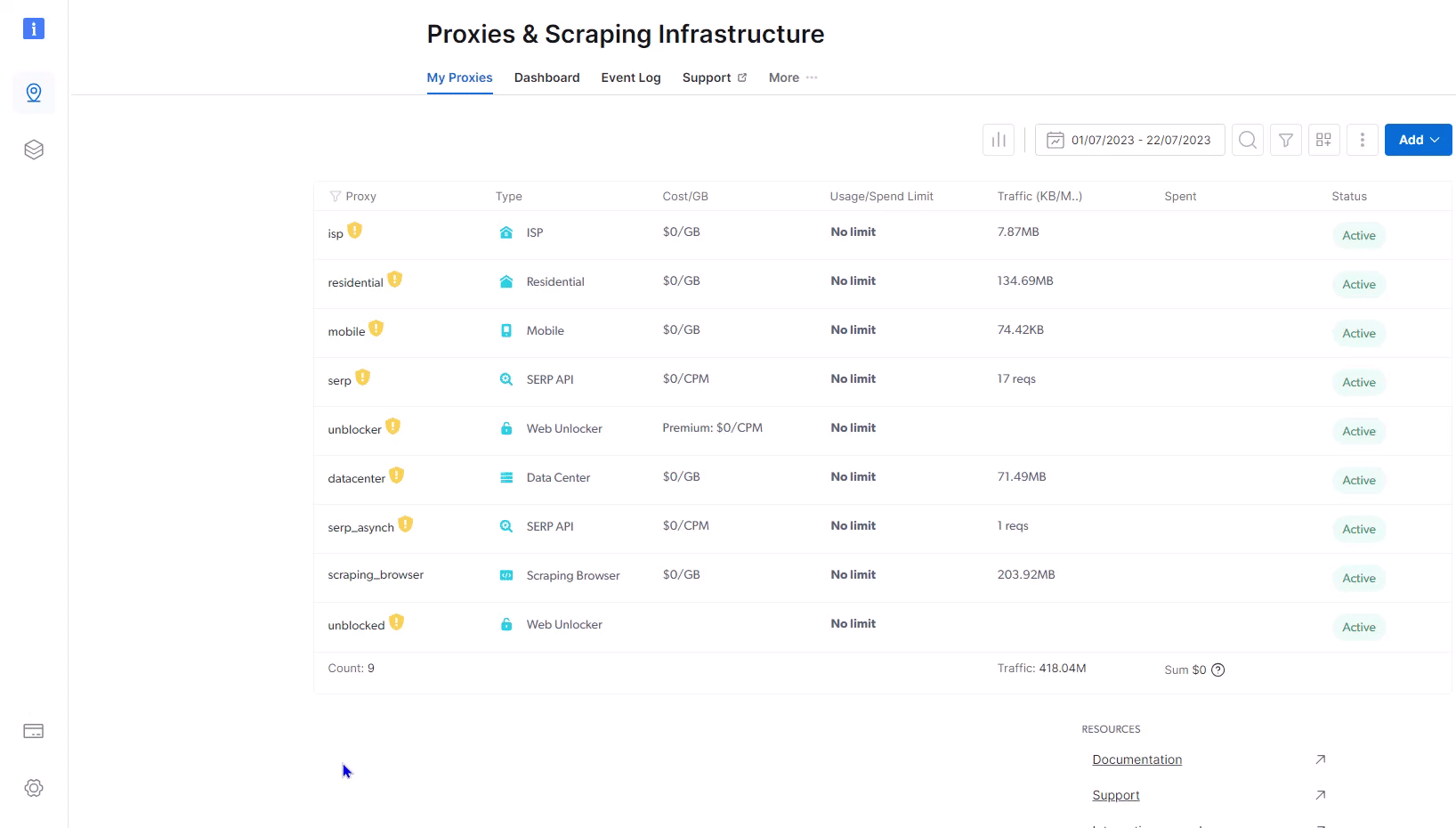The image size is (1456, 828).
Task: Open the filter options
Action: click(x=1285, y=140)
